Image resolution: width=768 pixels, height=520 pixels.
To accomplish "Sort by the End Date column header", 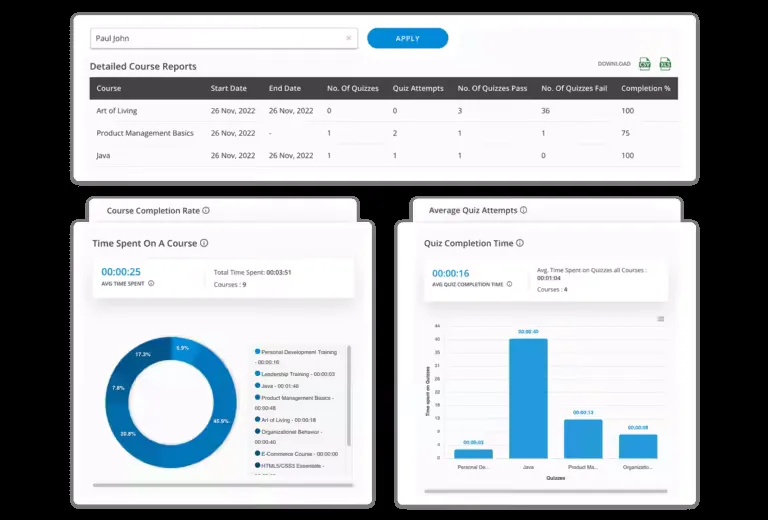I will pos(285,89).
